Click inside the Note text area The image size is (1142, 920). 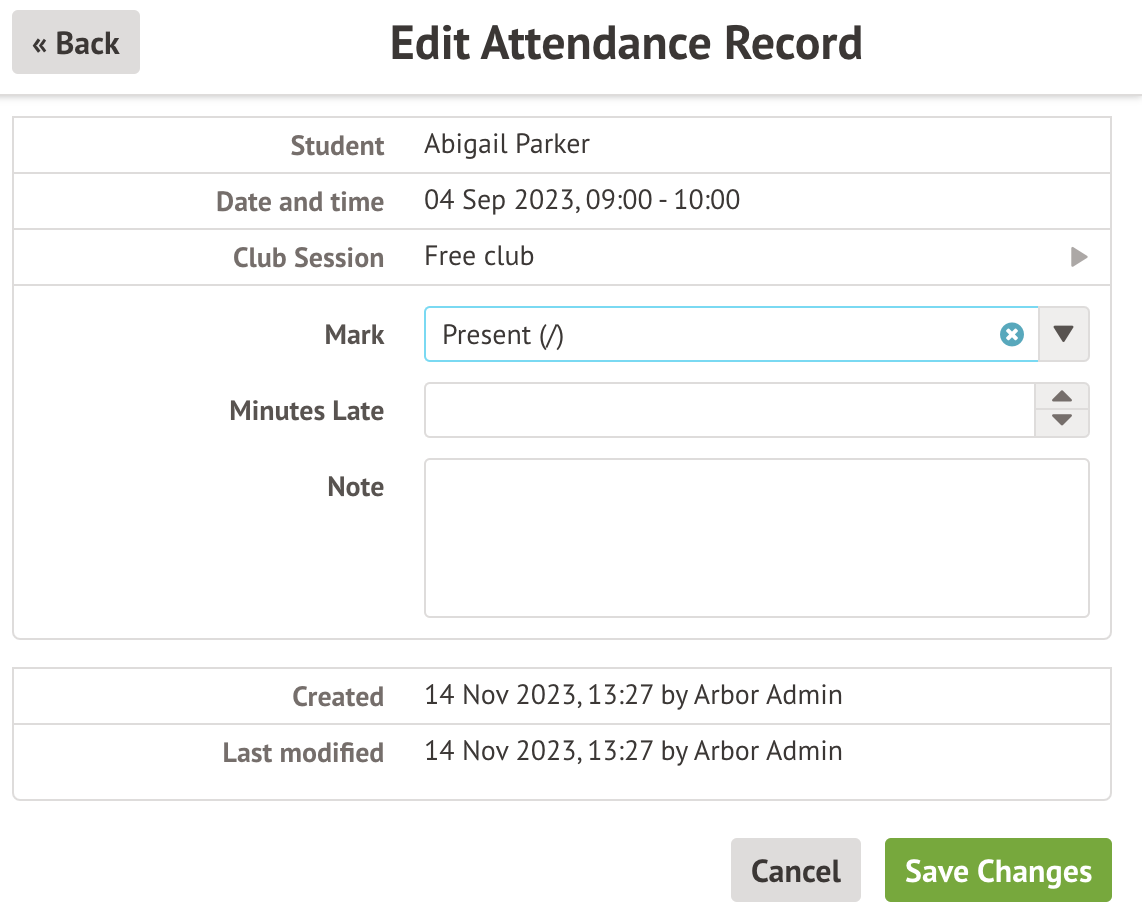(757, 537)
